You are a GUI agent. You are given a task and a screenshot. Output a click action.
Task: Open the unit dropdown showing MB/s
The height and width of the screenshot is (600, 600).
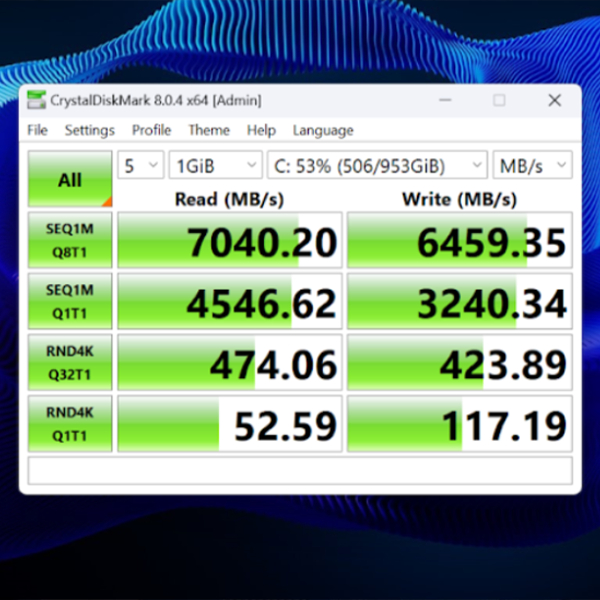(533, 165)
